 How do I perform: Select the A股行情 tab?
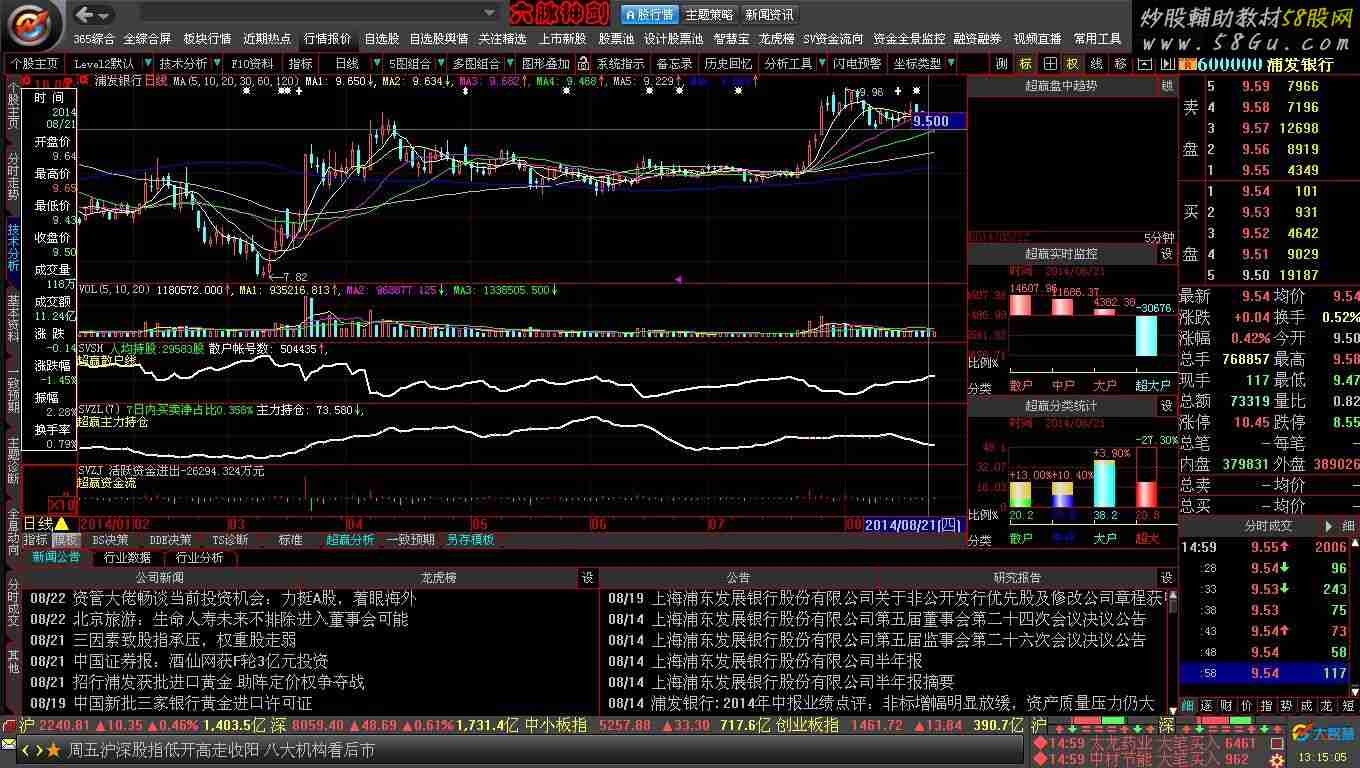tap(649, 14)
